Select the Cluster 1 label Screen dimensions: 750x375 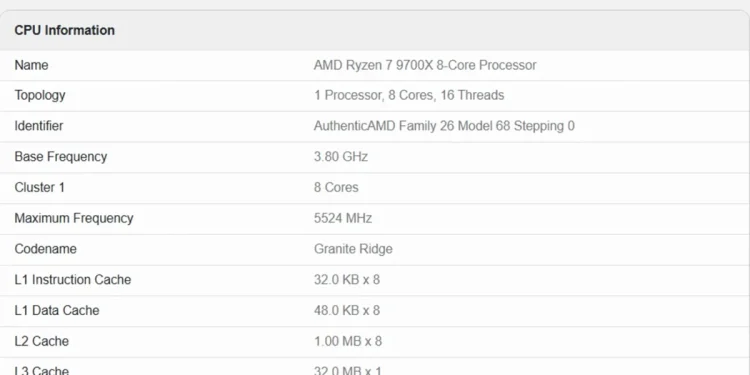click(x=39, y=188)
